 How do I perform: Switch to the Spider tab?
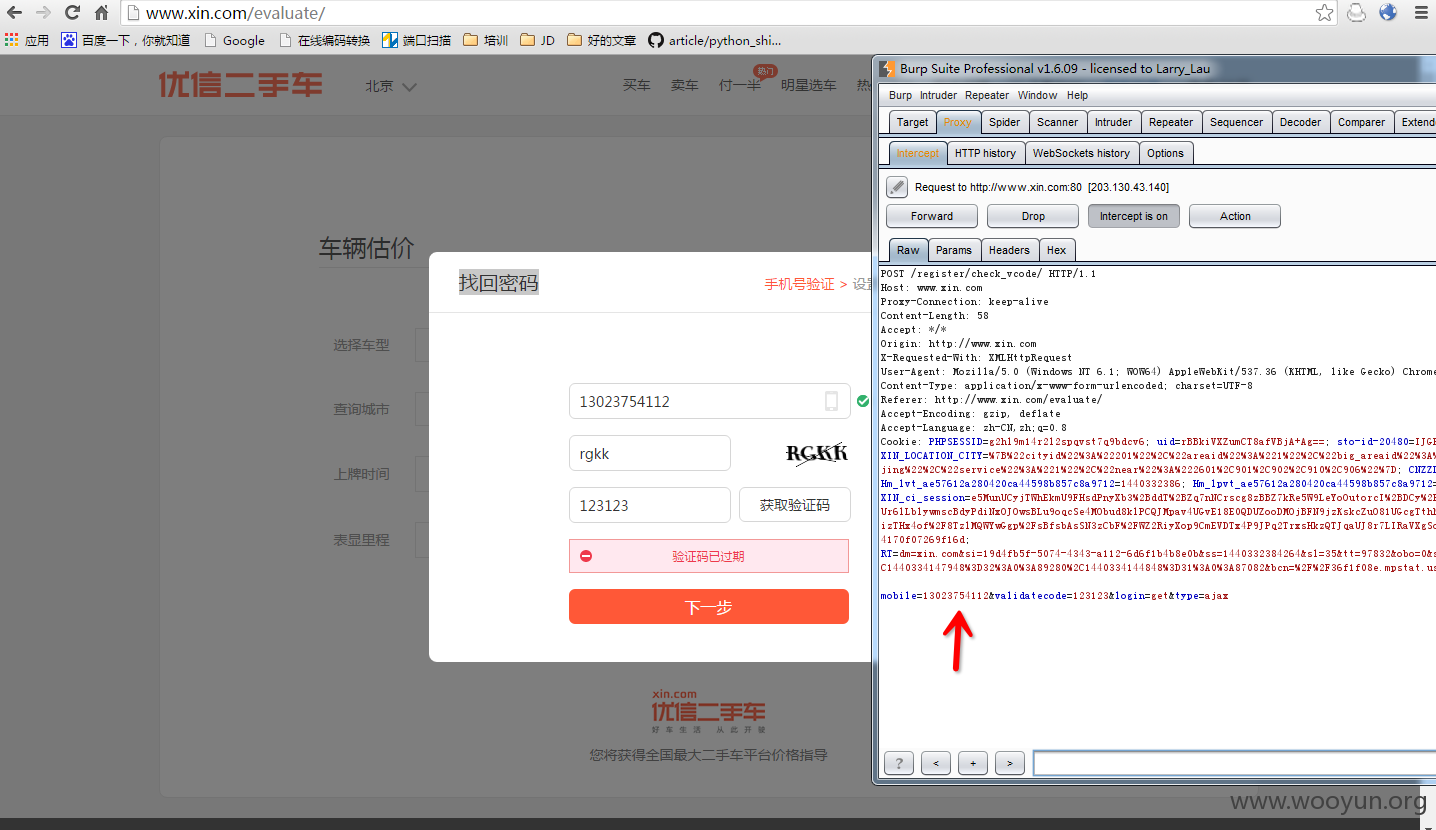(x=1004, y=122)
